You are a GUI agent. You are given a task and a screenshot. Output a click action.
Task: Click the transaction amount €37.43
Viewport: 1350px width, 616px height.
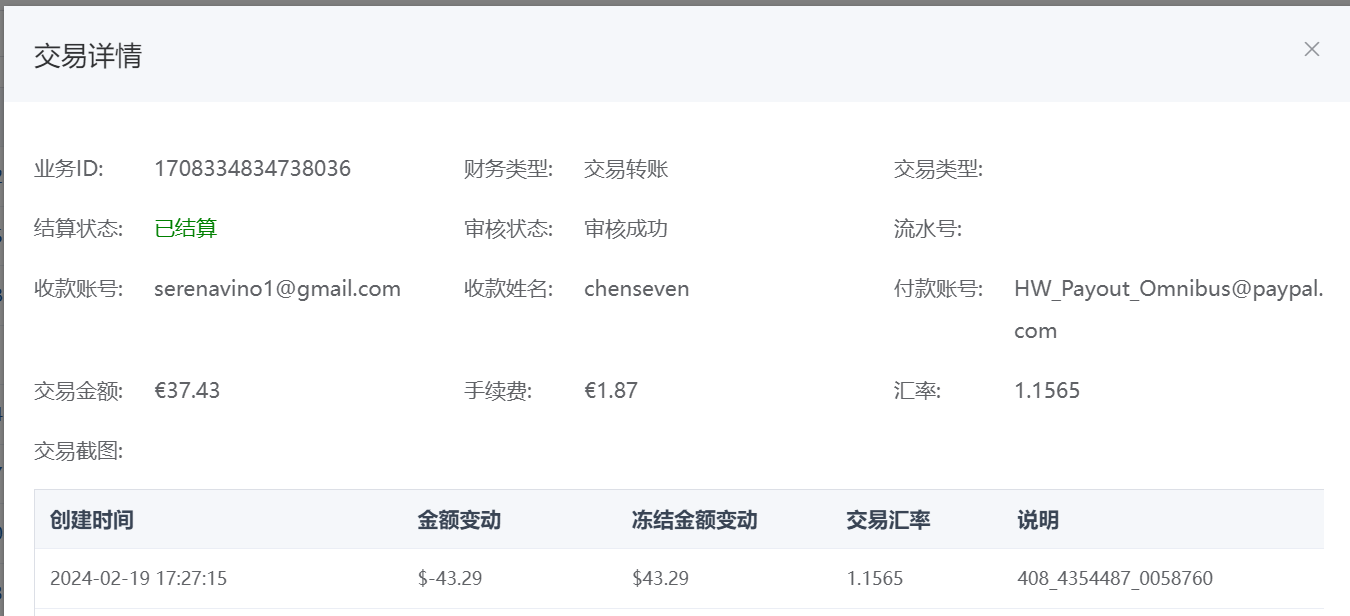point(187,391)
